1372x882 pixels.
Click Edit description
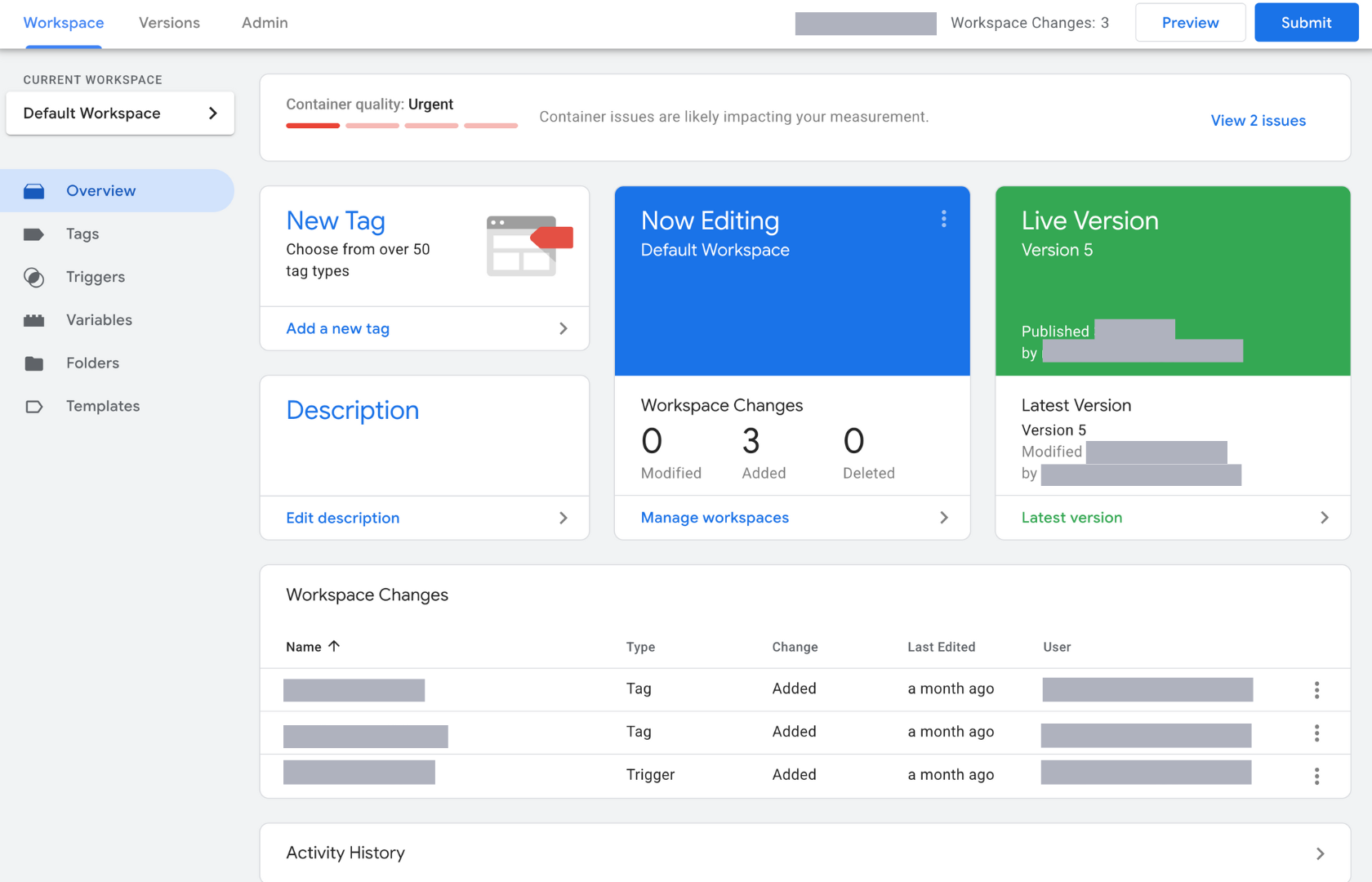point(342,517)
